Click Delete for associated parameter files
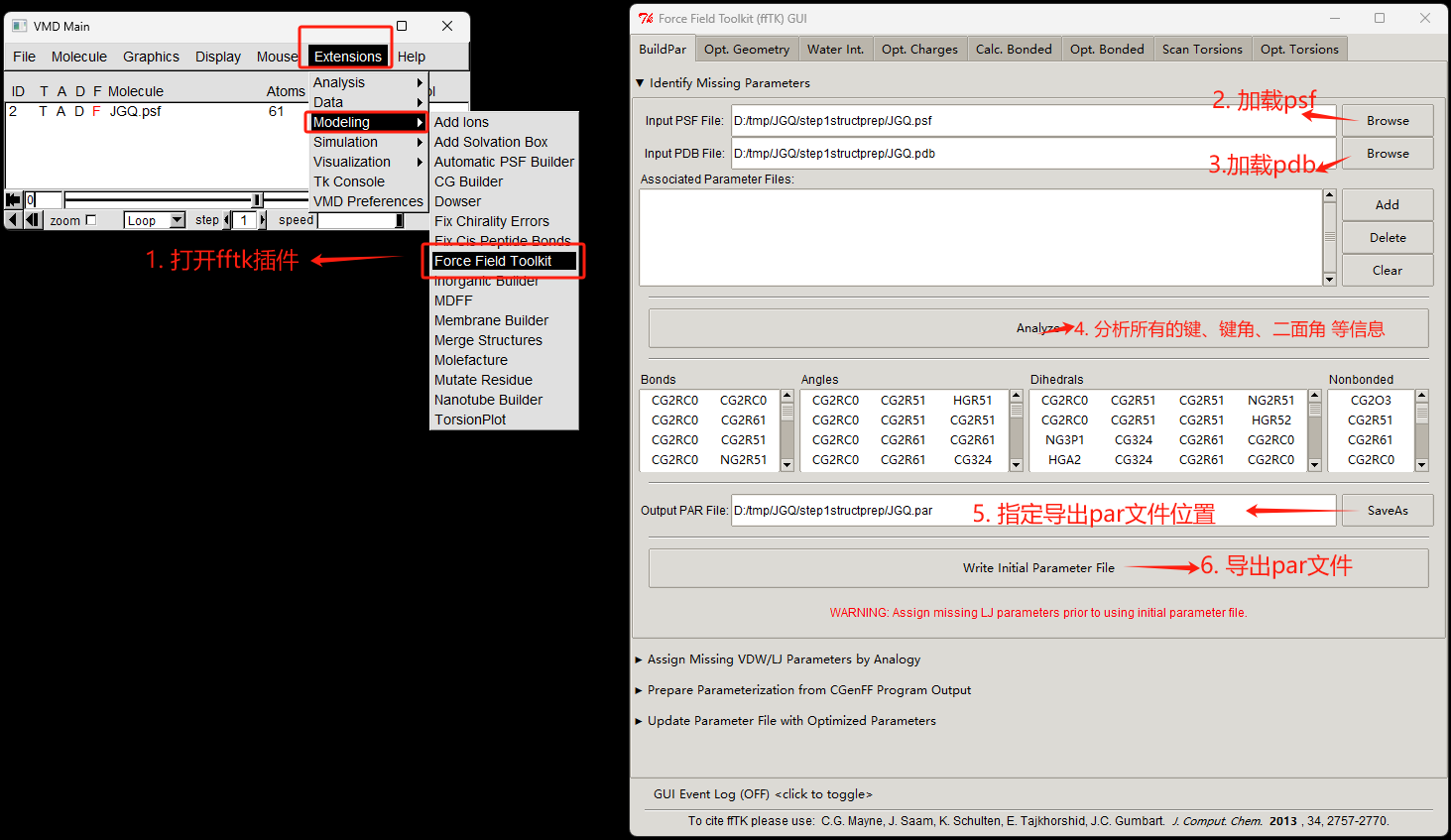This screenshot has width=1451, height=840. 1388,238
